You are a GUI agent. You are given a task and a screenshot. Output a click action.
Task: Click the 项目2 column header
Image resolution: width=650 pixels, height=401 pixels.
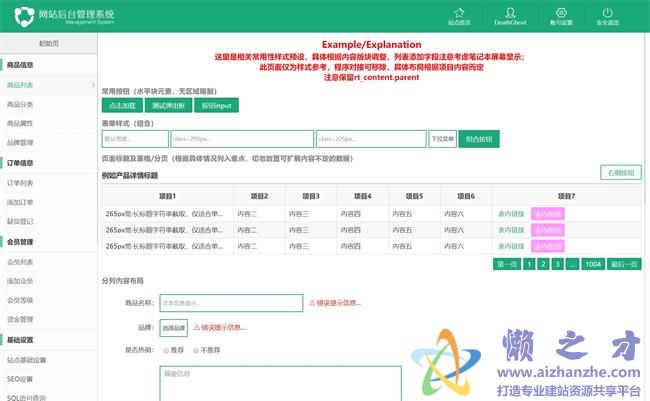pyautogui.click(x=259, y=196)
